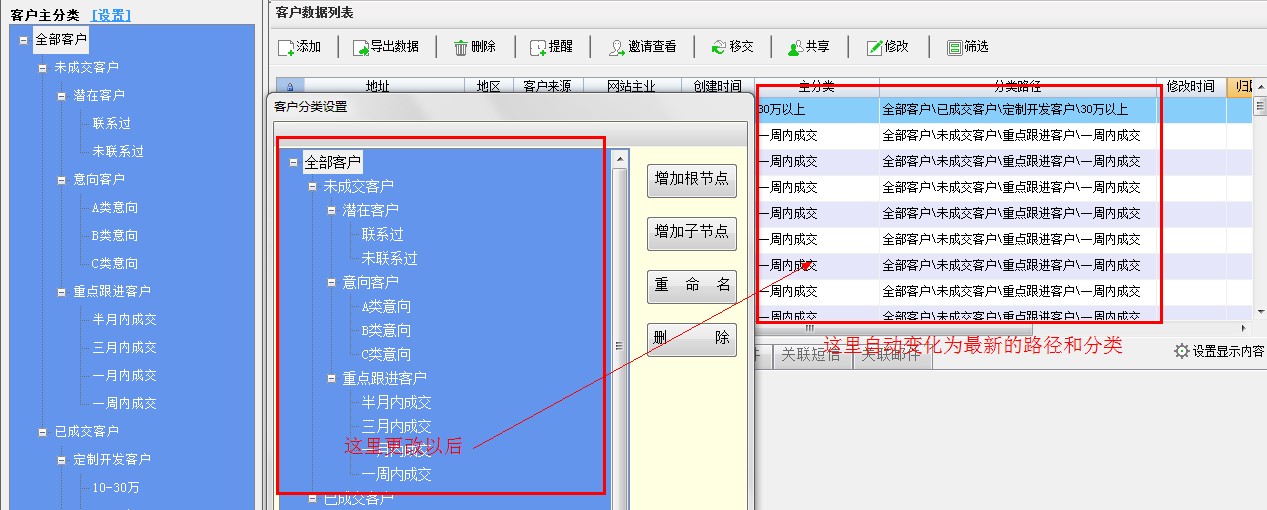This screenshot has width=1267, height=510.
Task: Click the 增加根节点 button
Action: (x=692, y=180)
